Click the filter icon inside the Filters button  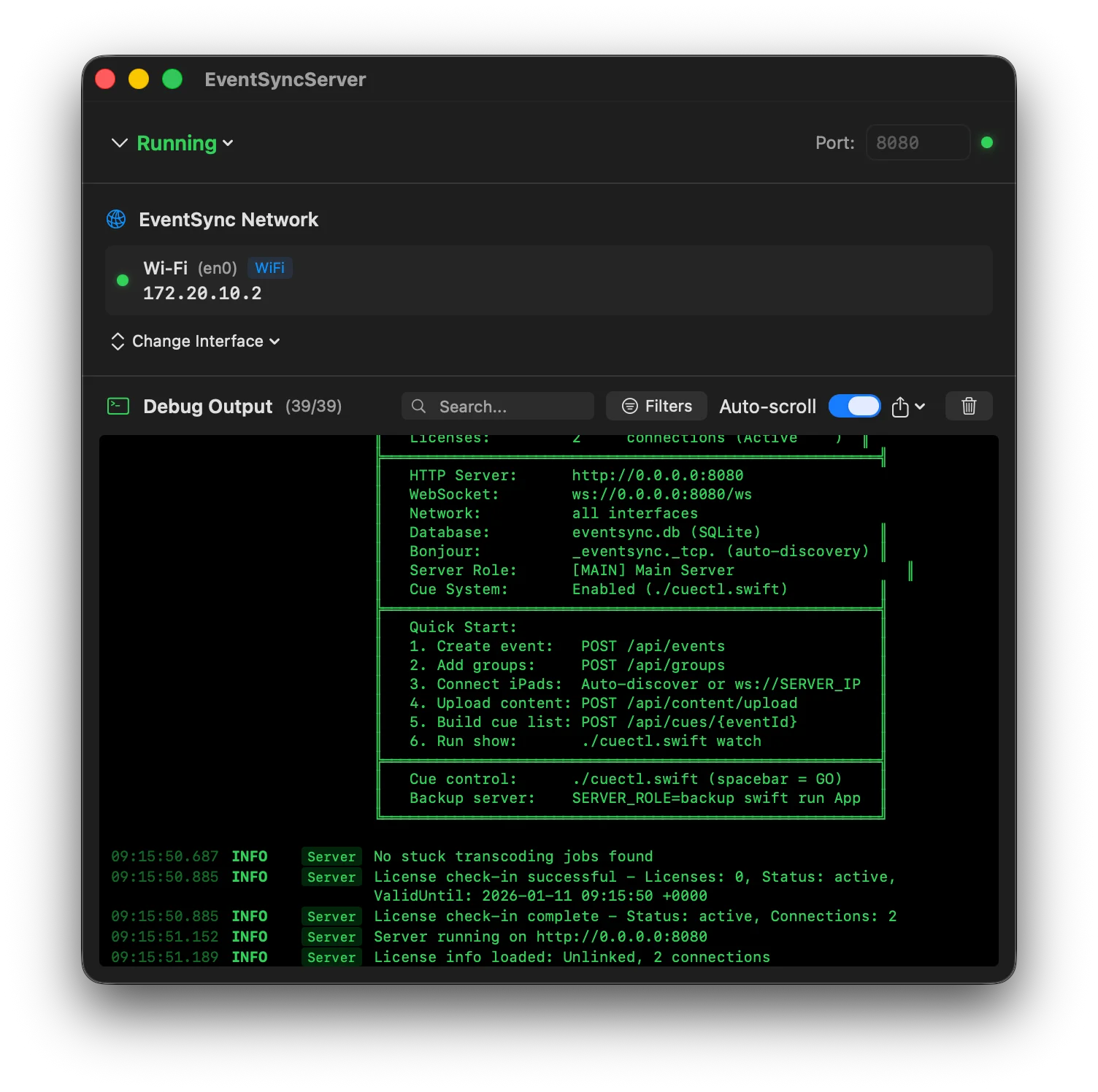[x=629, y=406]
